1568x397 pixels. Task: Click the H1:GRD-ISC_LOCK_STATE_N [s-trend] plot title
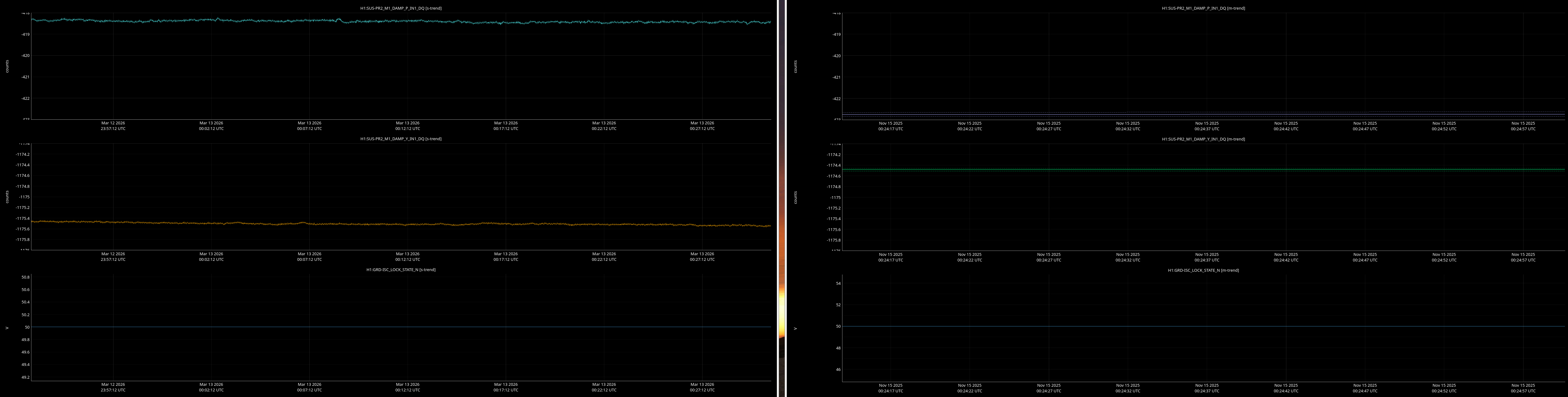pos(400,270)
